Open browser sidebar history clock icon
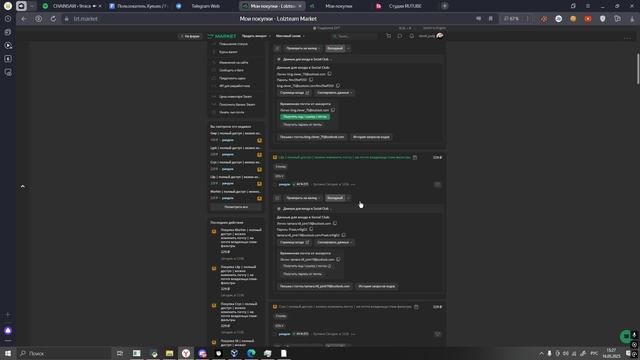This screenshot has width=640, height=360. coord(8,19)
